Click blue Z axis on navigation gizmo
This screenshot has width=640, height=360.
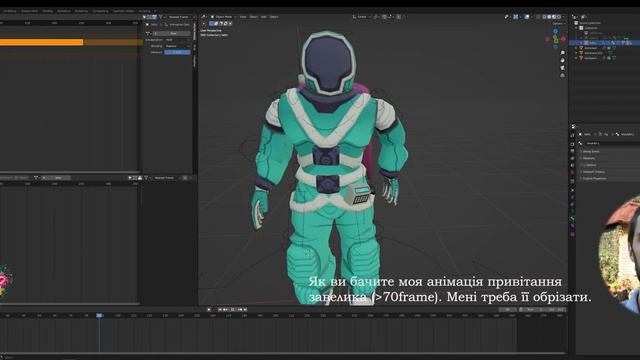[556, 31]
